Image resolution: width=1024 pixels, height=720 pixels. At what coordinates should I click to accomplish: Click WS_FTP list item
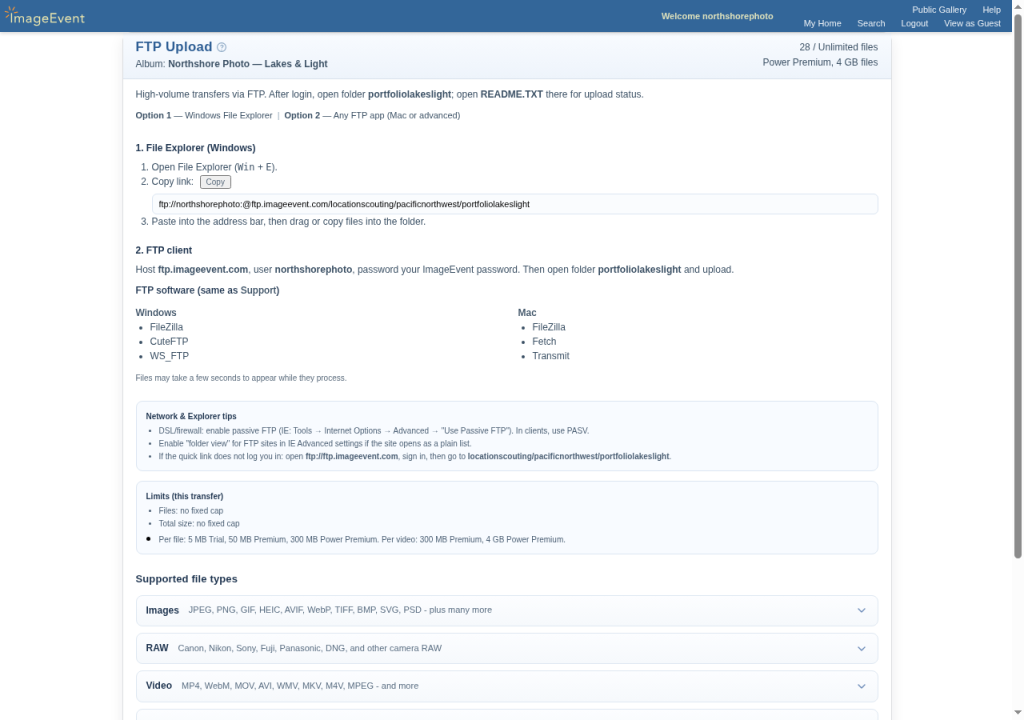click(169, 356)
